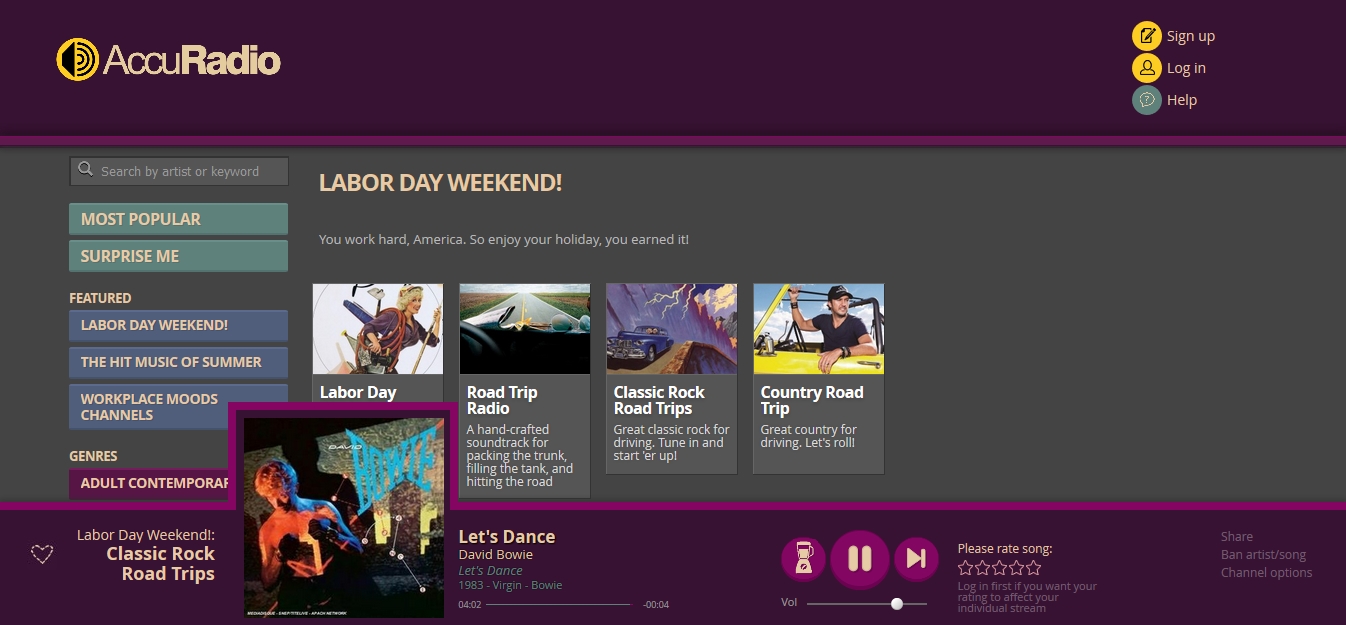Click the elapsed time 04:02
Screen dimensions: 1346x625
click(x=470, y=605)
